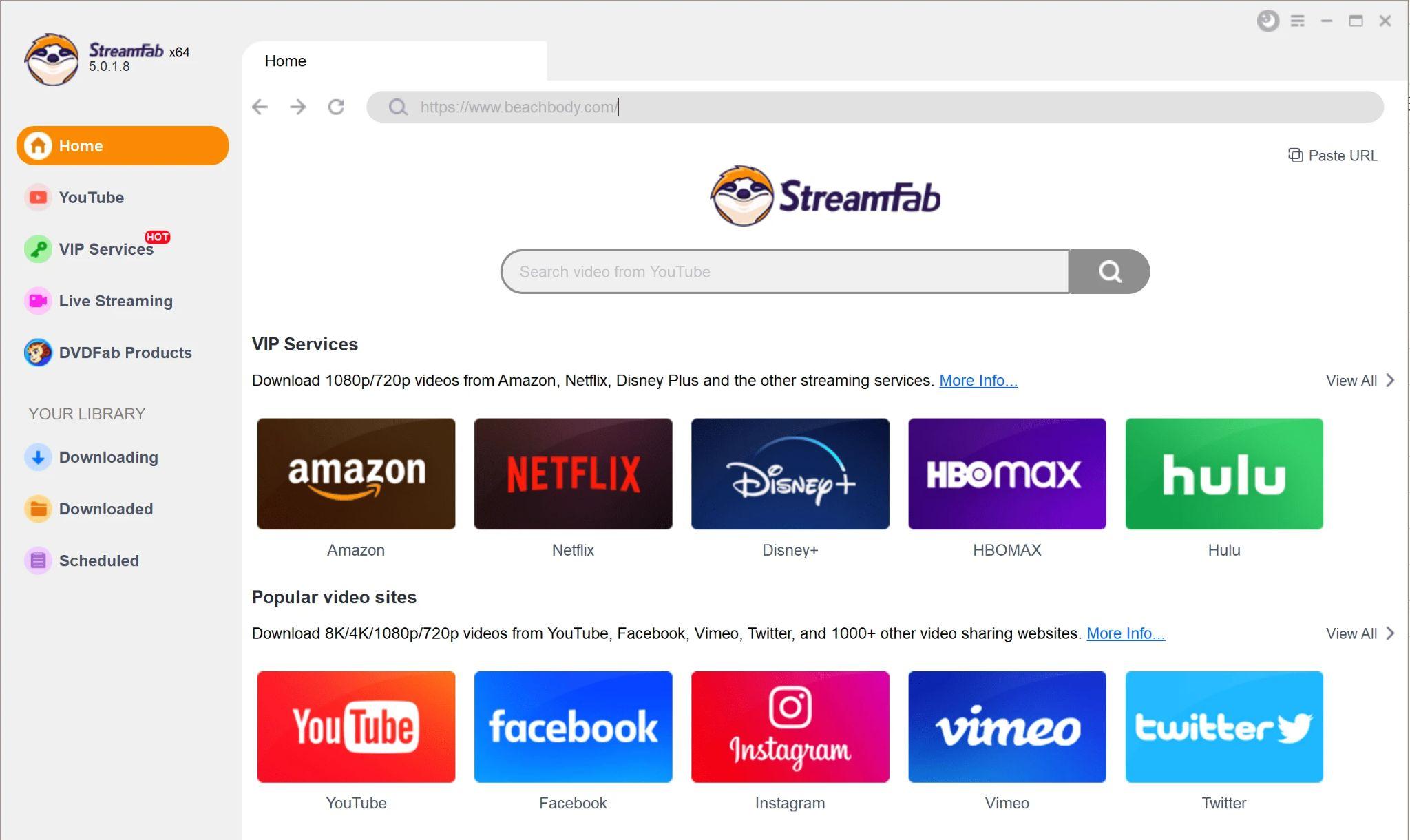1410x840 pixels.
Task: Click the Live Streaming sidebar icon
Action: (x=37, y=300)
